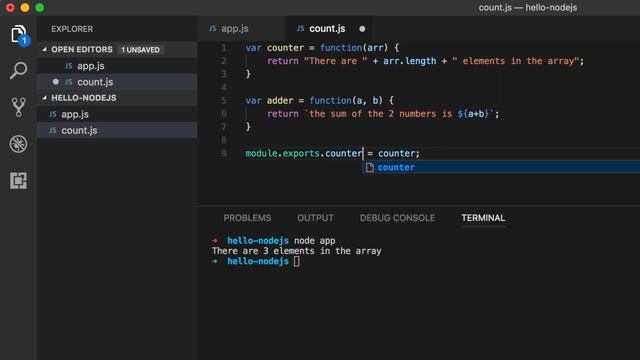
Task: Click the '1 UNSAVED' badge
Action: click(140, 50)
